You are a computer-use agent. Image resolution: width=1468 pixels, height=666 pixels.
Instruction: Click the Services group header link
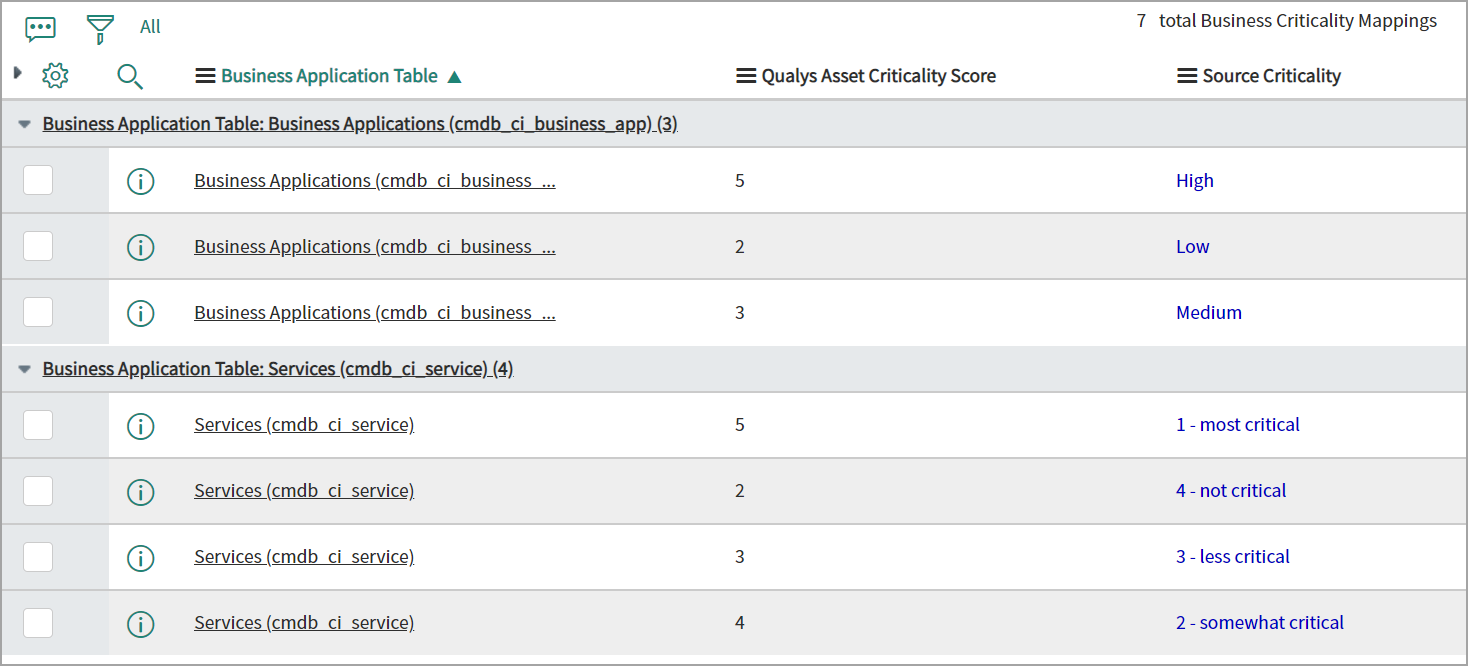coord(277,368)
